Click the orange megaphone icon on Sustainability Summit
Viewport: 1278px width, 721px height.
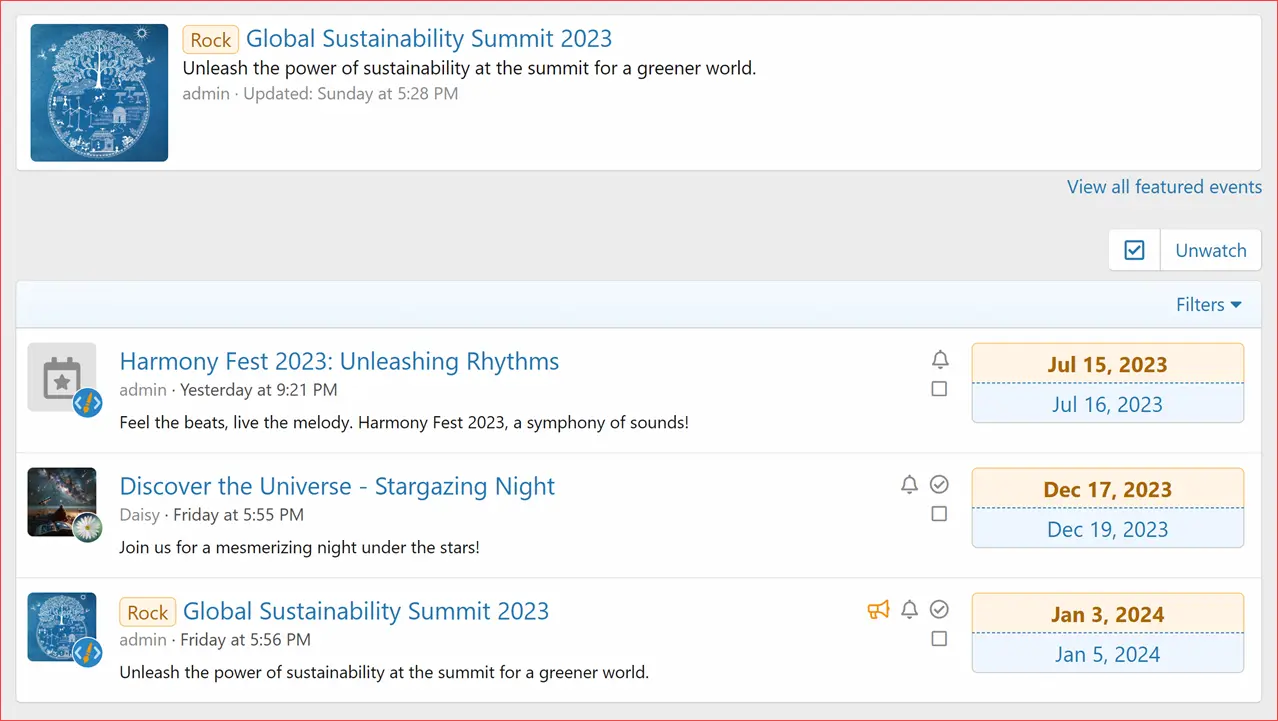[878, 609]
